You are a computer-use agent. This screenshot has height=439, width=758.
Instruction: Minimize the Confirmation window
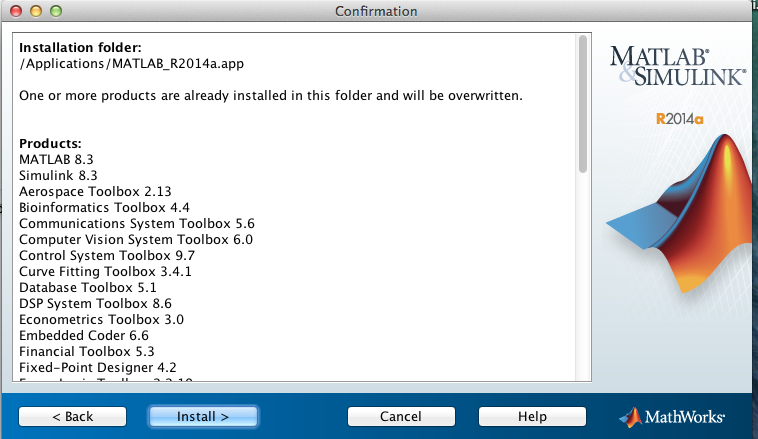[36, 11]
